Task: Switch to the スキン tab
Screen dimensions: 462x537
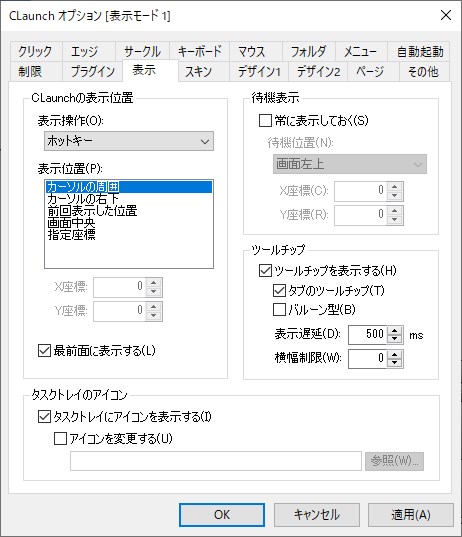Action: (199, 72)
